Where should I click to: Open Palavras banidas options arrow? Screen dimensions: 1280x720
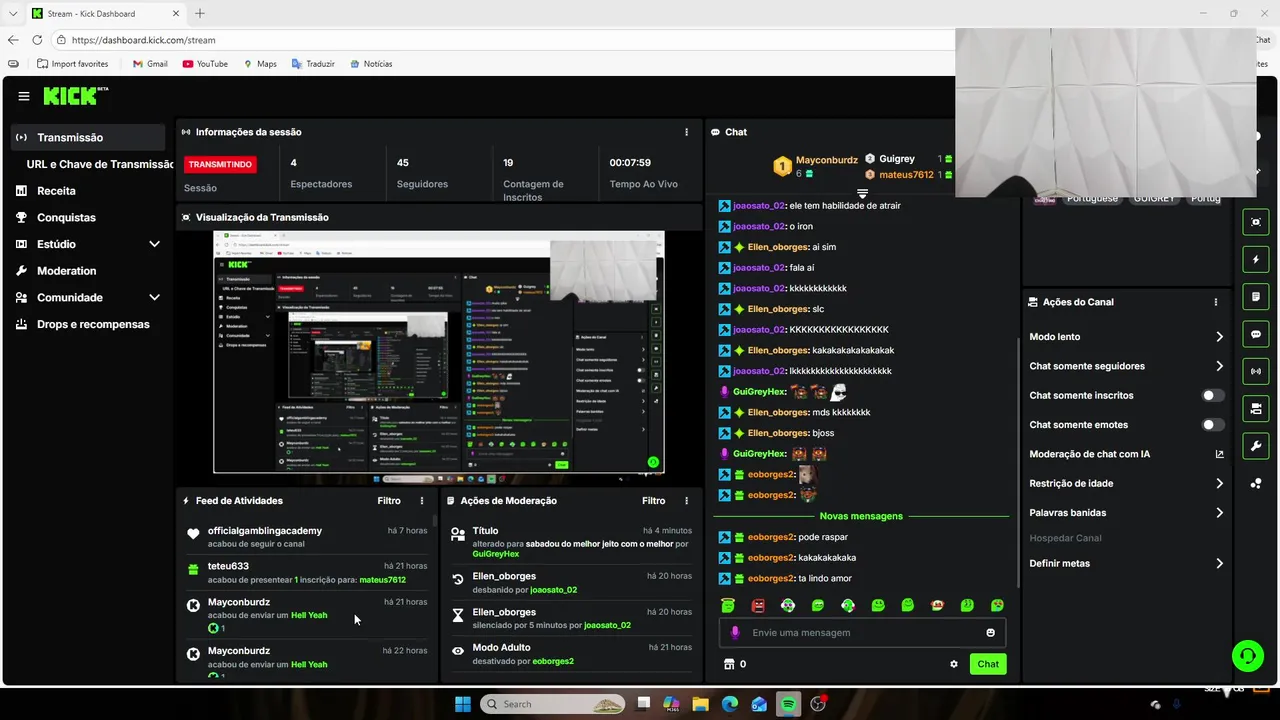[x=1219, y=513]
